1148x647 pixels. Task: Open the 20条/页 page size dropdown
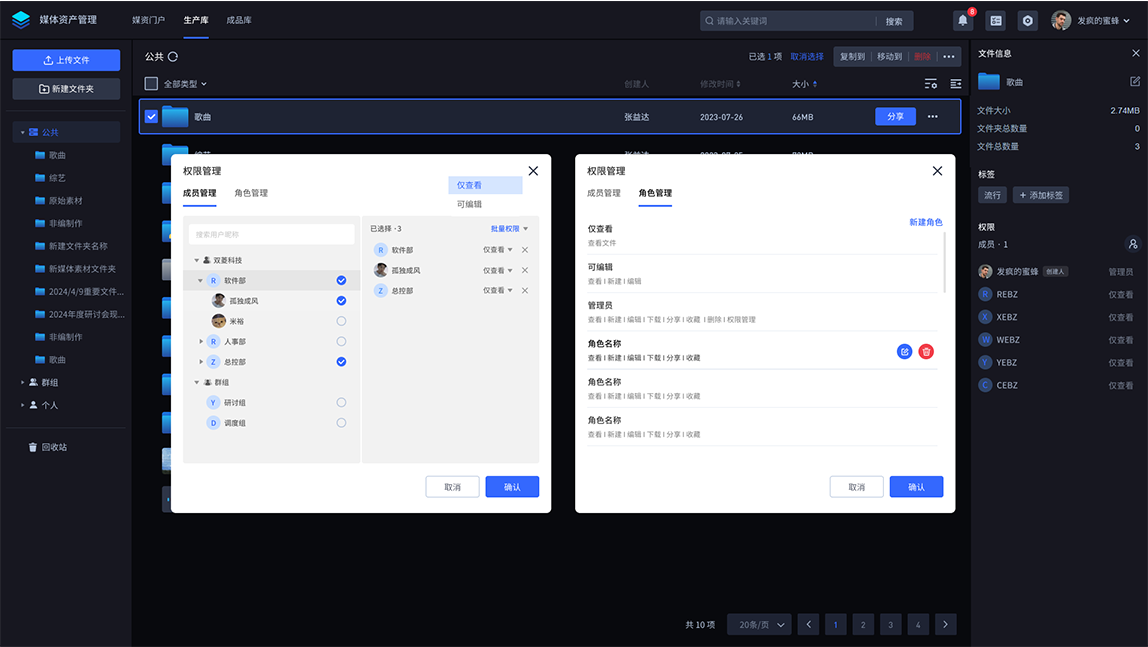click(758, 624)
